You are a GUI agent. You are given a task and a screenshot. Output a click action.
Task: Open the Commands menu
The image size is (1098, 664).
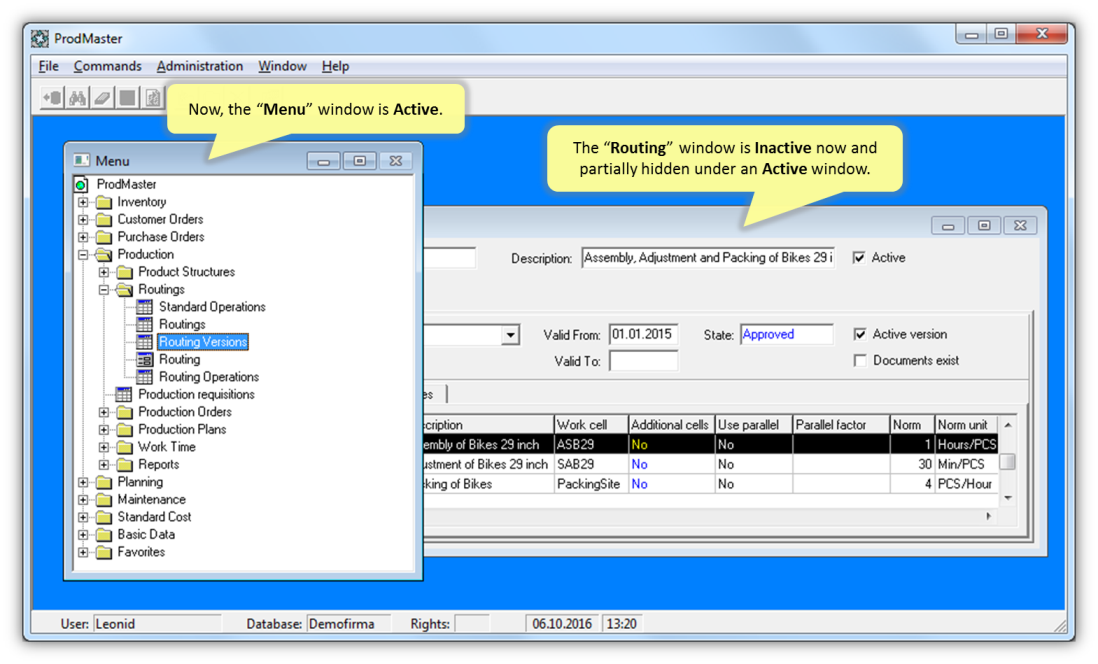pos(107,66)
